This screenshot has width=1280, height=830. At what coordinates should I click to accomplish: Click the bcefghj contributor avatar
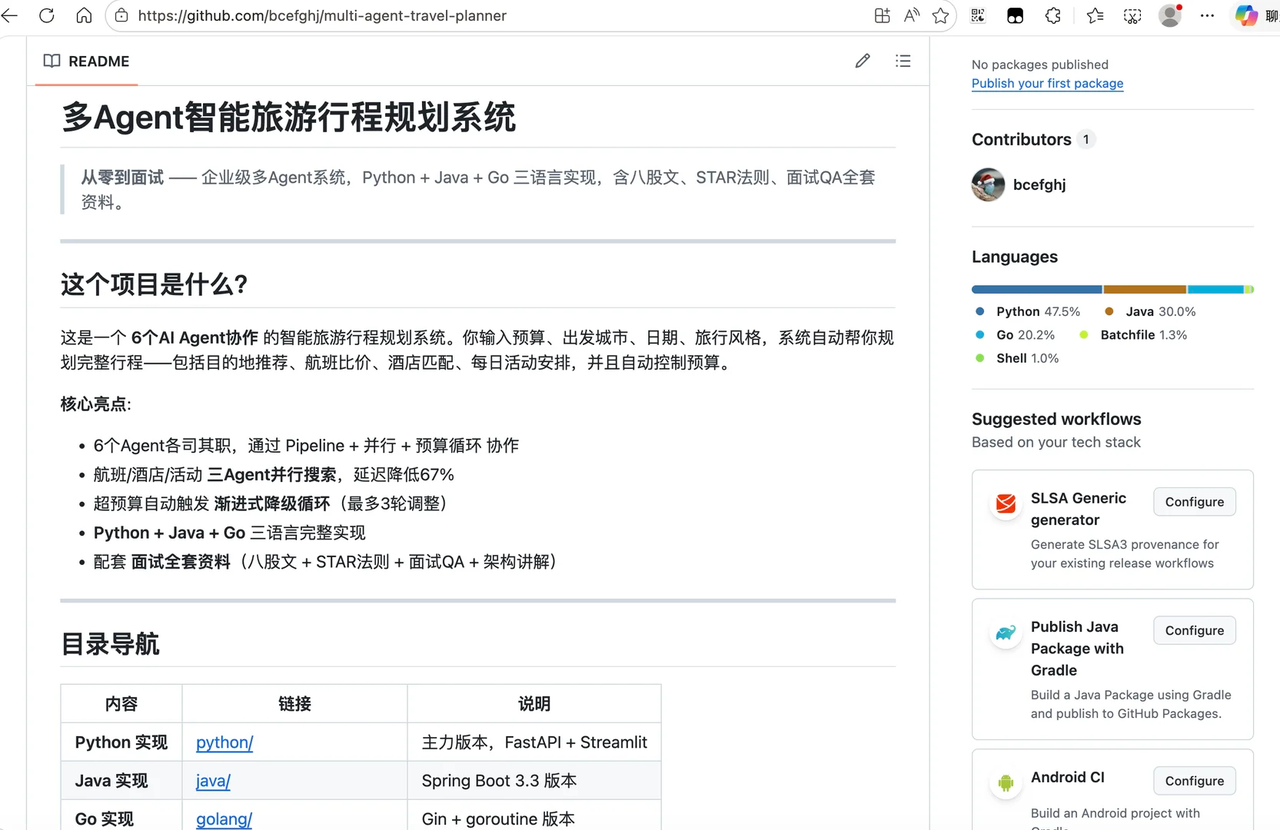point(988,185)
